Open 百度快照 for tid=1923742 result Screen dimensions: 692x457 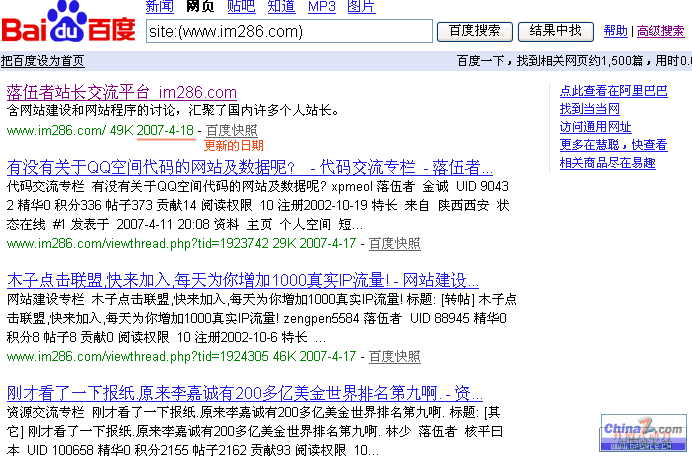tap(395, 243)
